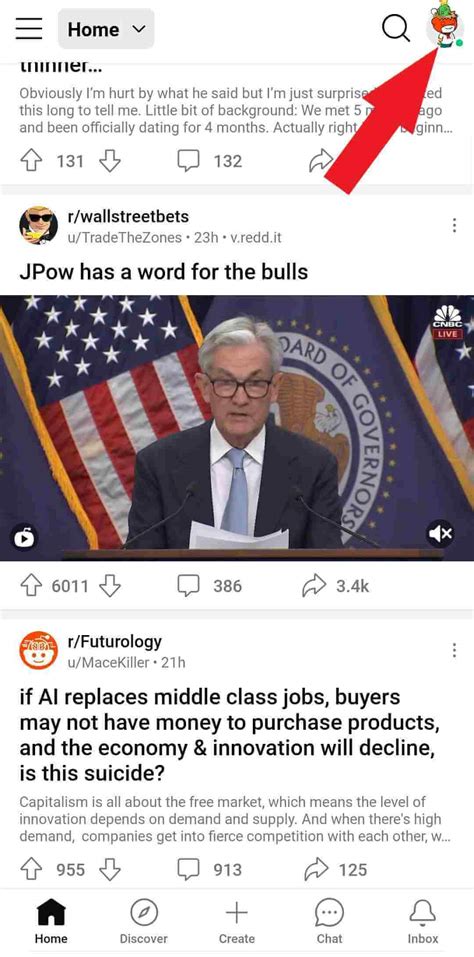This screenshot has width=474, height=957.
Task: Open the three-dot menu on Futurology post
Action: (454, 650)
